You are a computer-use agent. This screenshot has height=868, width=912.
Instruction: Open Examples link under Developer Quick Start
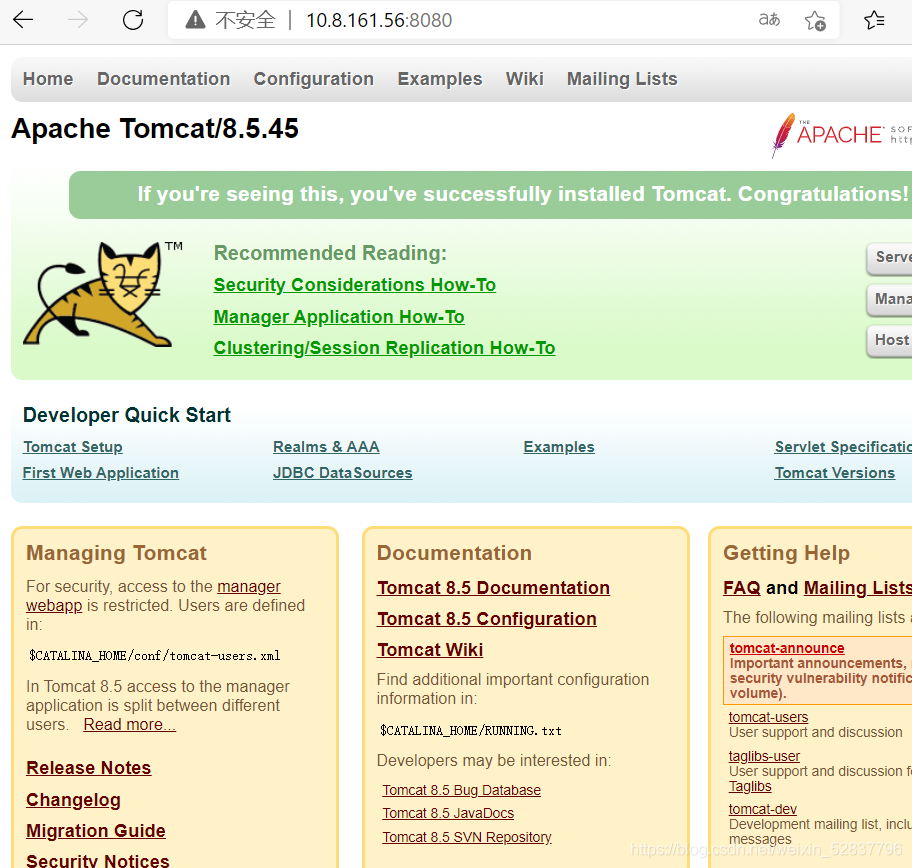(559, 447)
